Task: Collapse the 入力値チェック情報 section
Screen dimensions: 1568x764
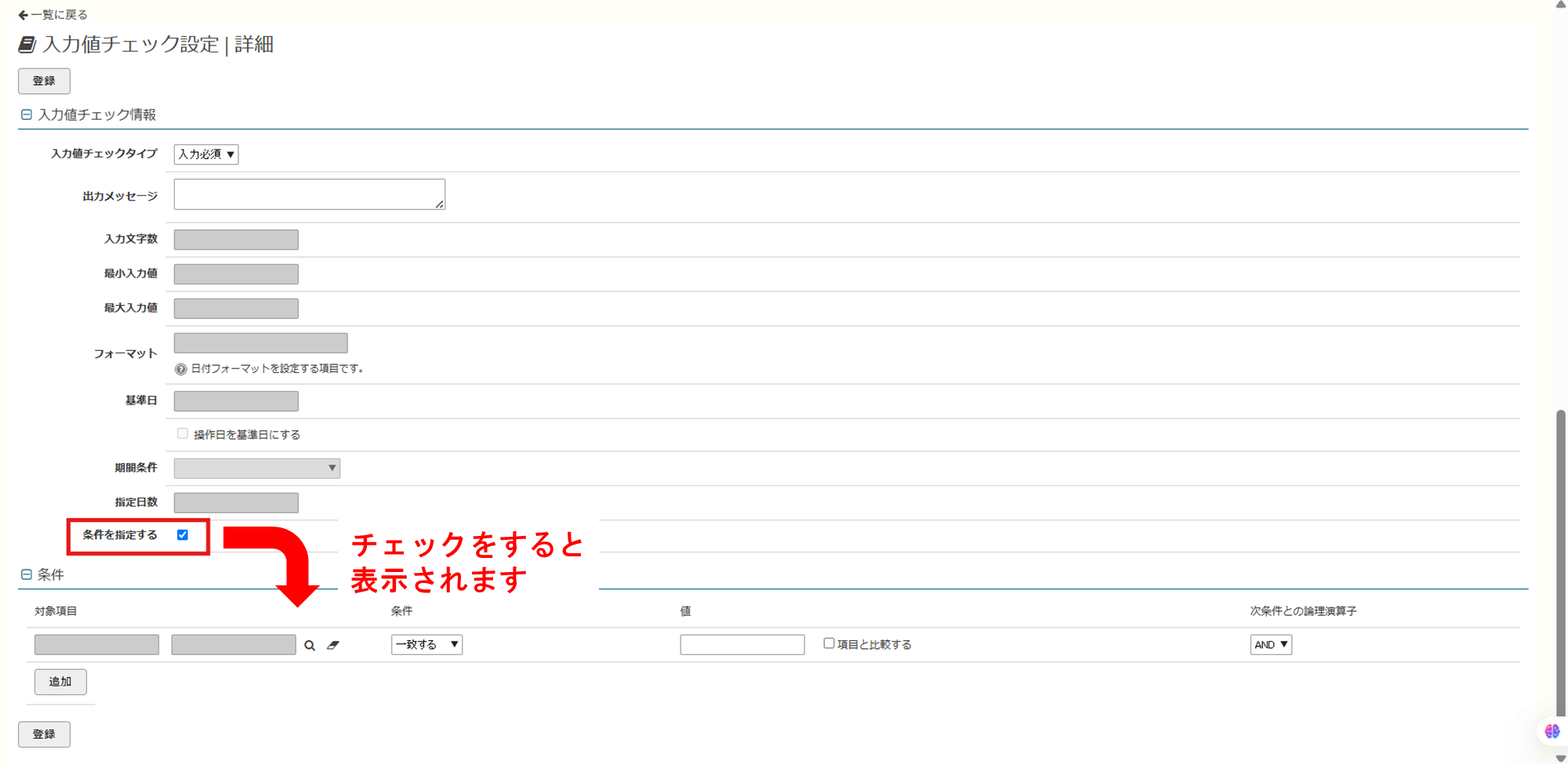Action: [27, 114]
